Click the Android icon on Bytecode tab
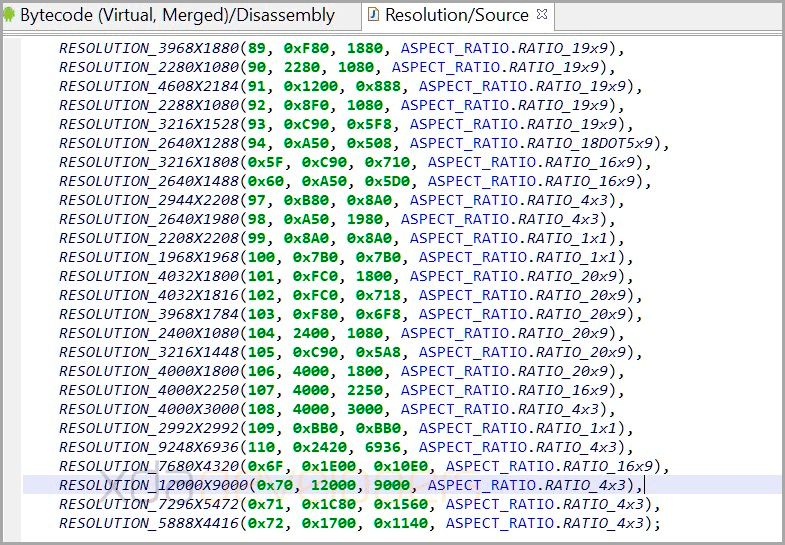Screen dimensions: 785x545 [x=9, y=15]
